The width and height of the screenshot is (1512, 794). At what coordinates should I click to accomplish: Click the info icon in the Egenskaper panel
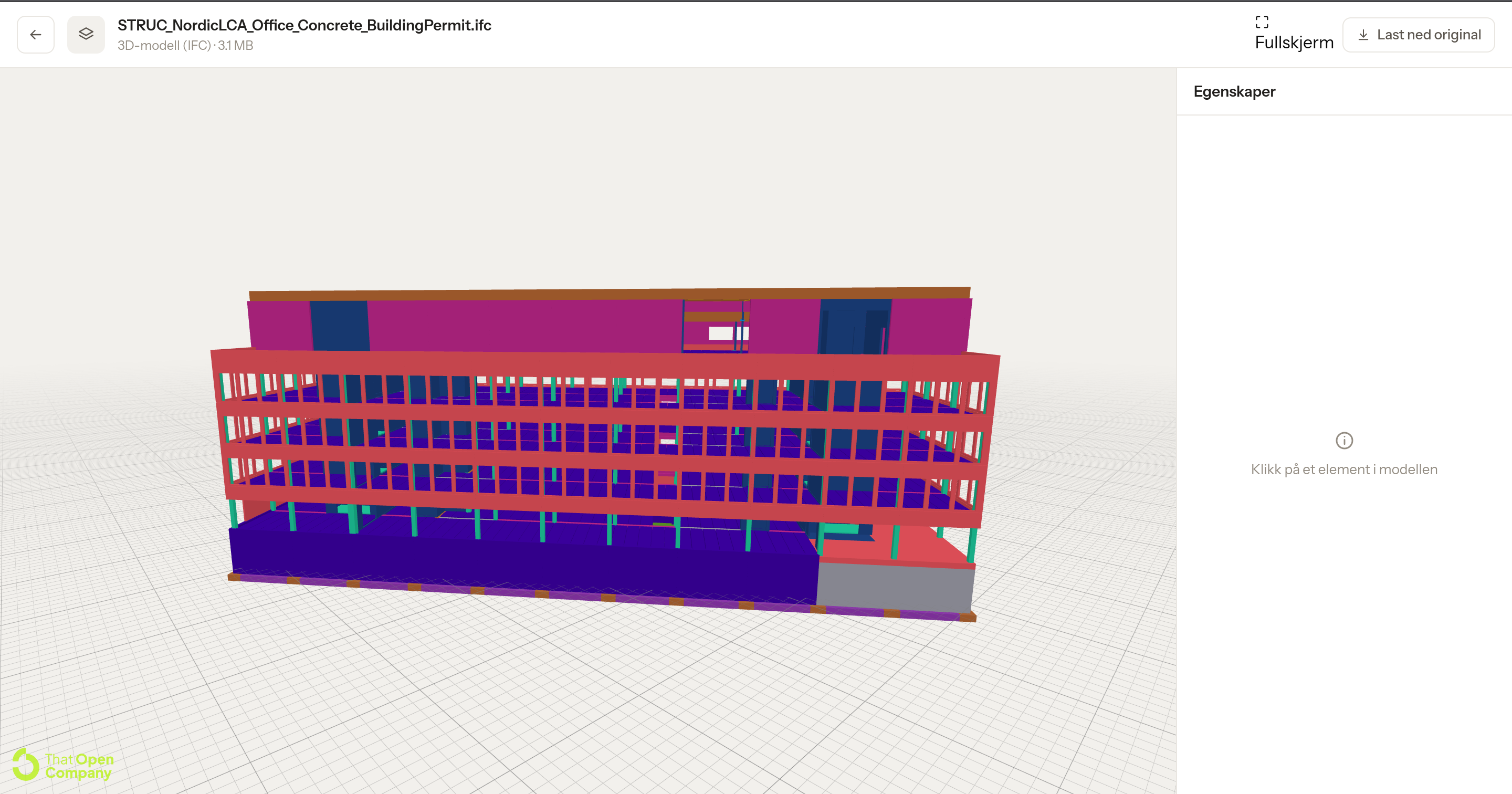1344,441
